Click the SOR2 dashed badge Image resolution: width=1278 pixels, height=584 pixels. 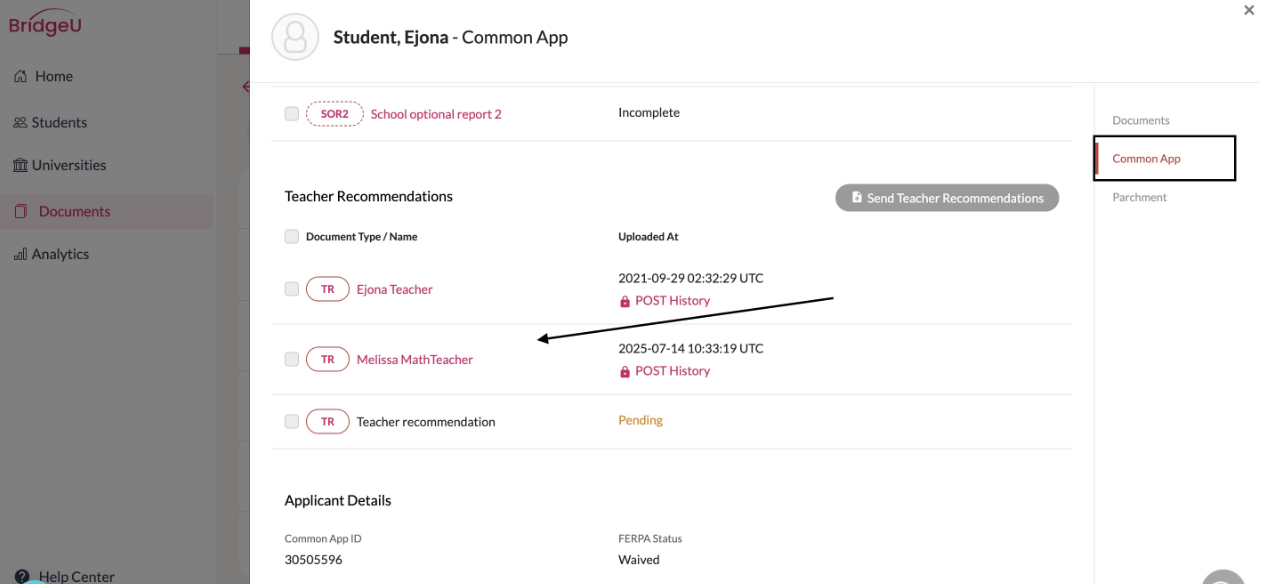pyautogui.click(x=334, y=114)
